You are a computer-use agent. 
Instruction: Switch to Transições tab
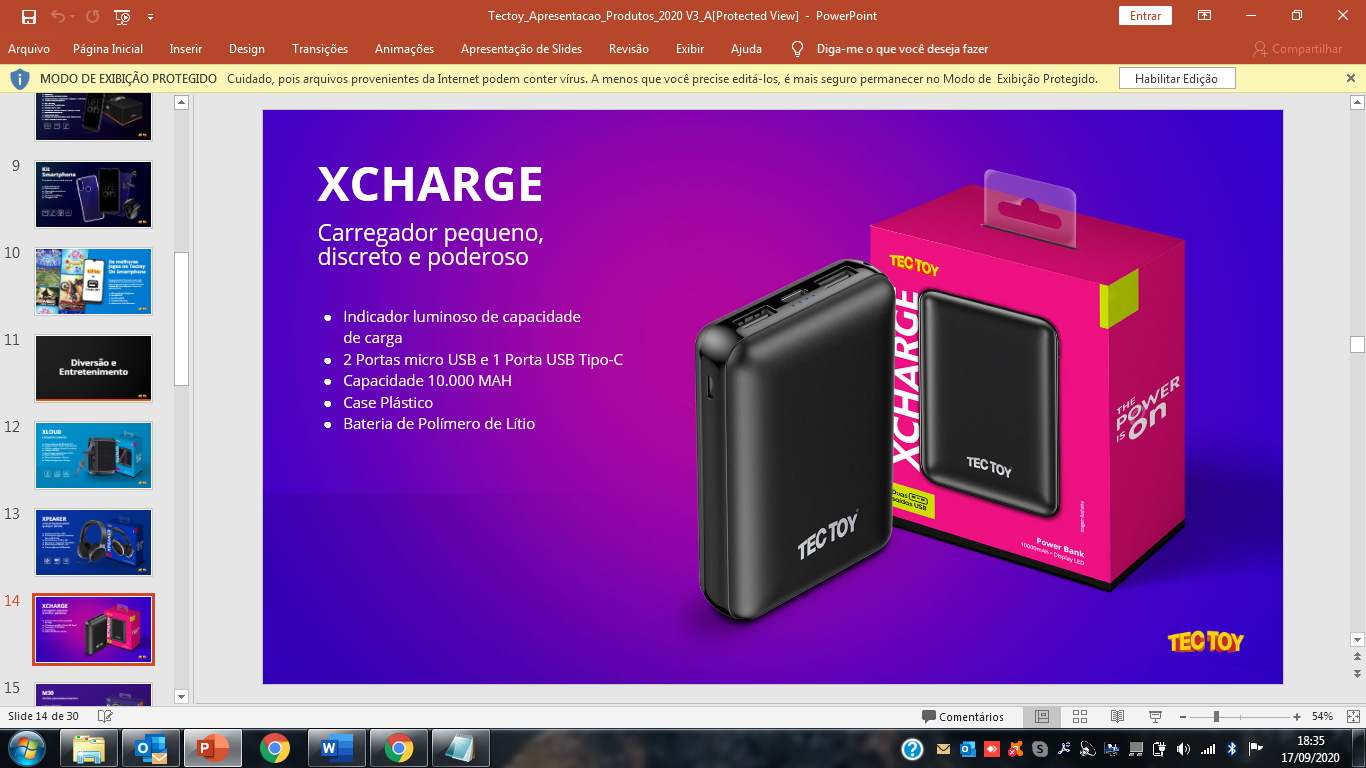[x=320, y=49]
